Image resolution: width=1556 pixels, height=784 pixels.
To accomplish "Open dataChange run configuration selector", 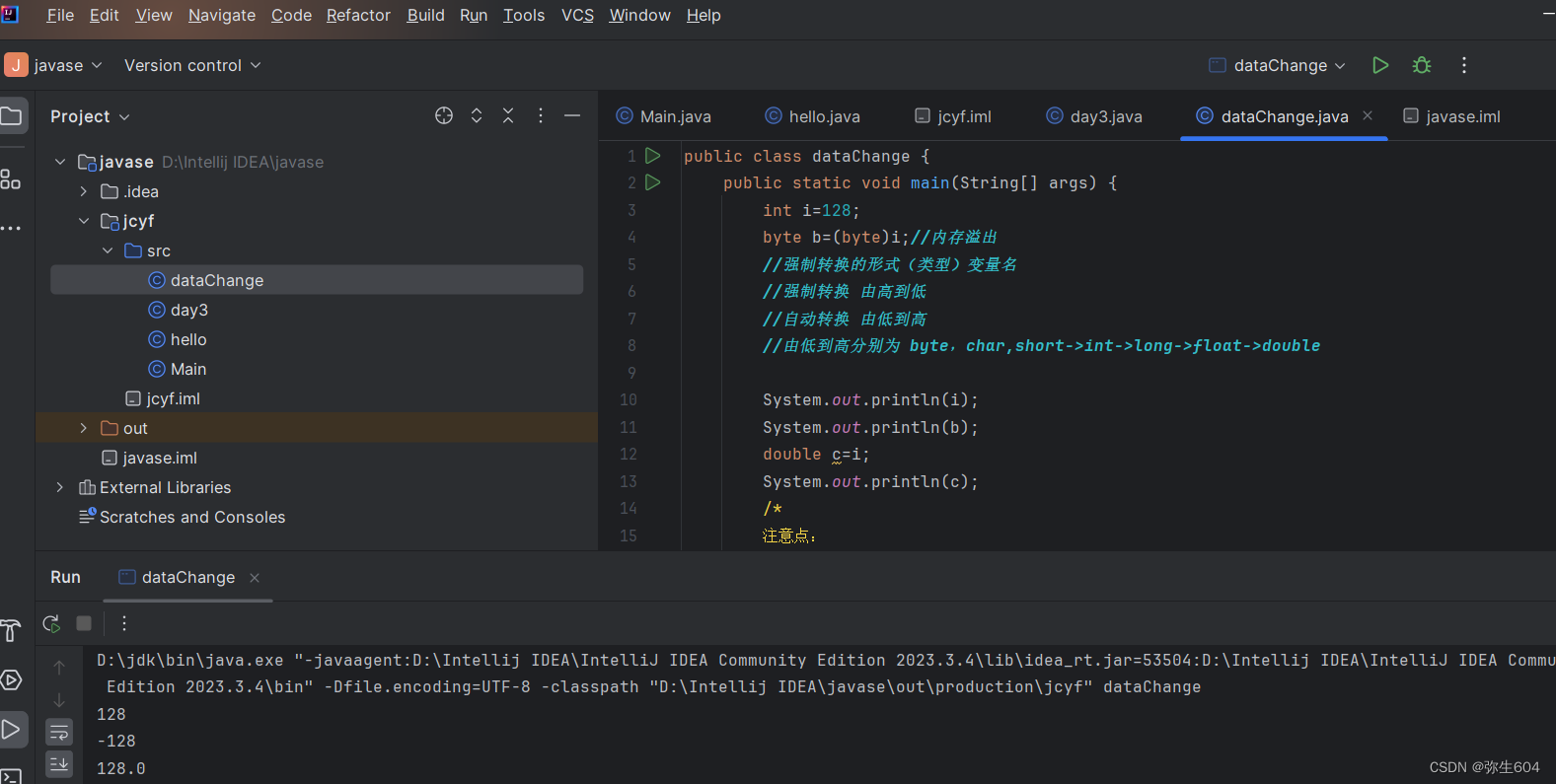I will coord(1278,65).
